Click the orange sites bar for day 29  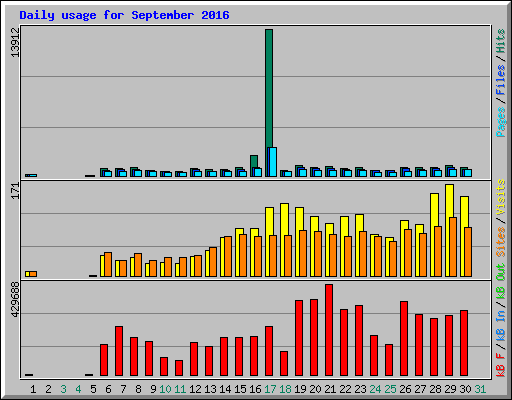(x=453, y=247)
